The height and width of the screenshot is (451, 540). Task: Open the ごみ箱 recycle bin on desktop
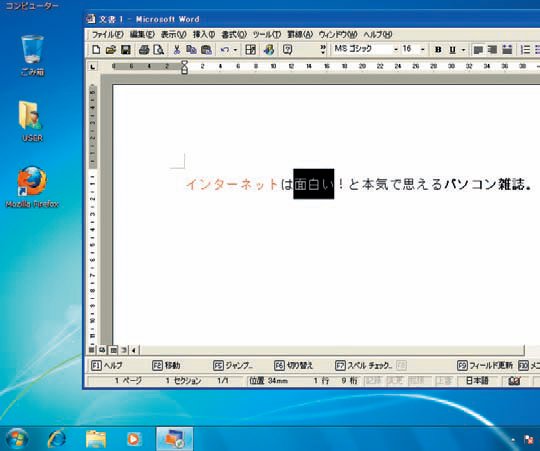[x=32, y=55]
